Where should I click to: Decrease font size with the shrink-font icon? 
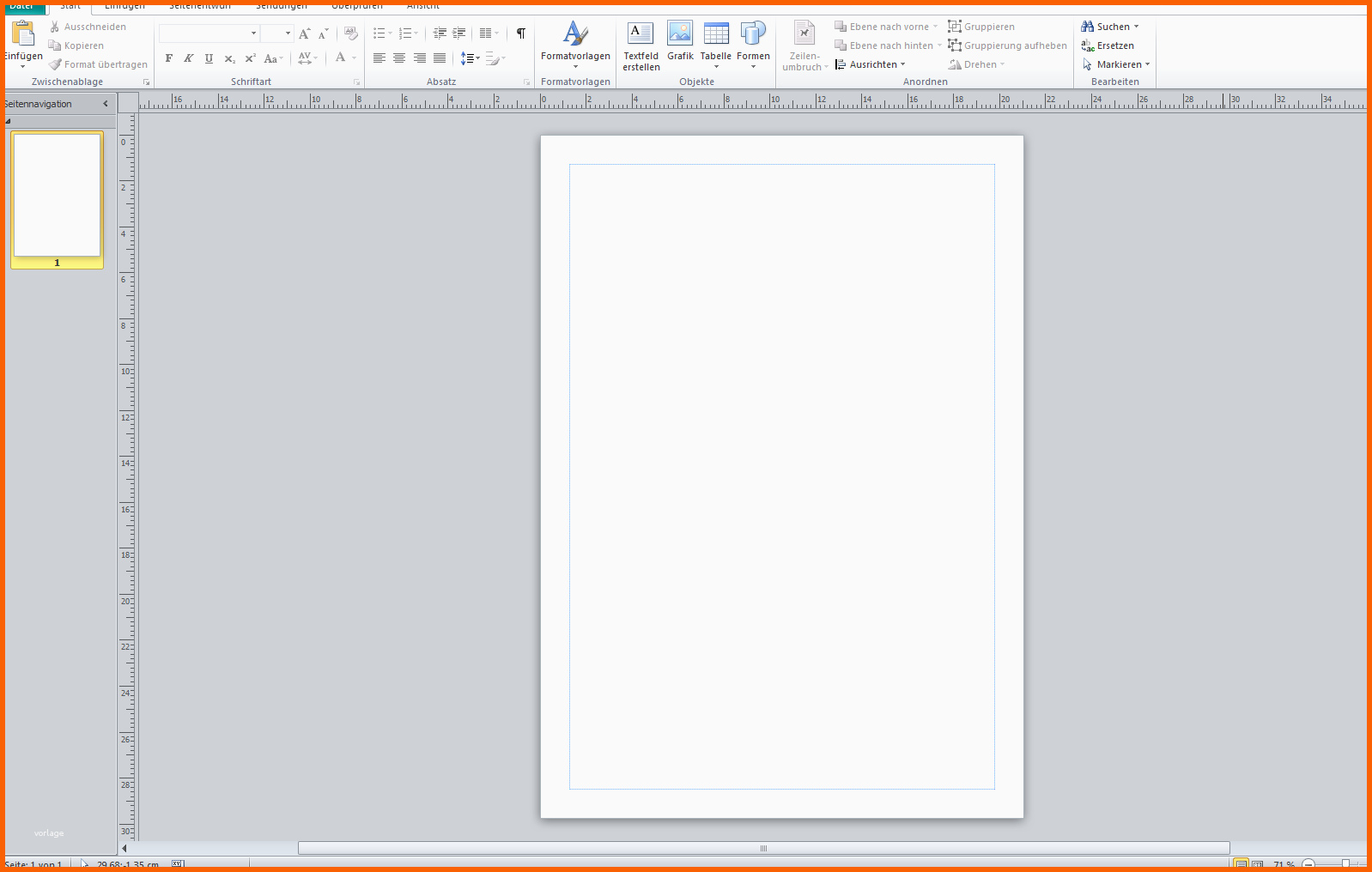tap(323, 33)
